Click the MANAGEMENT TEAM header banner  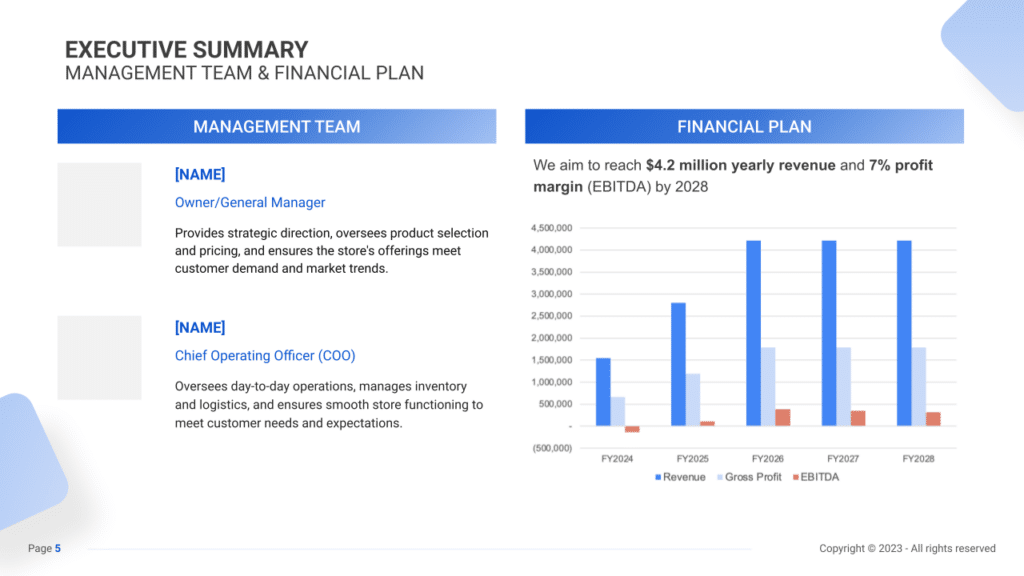(277, 126)
